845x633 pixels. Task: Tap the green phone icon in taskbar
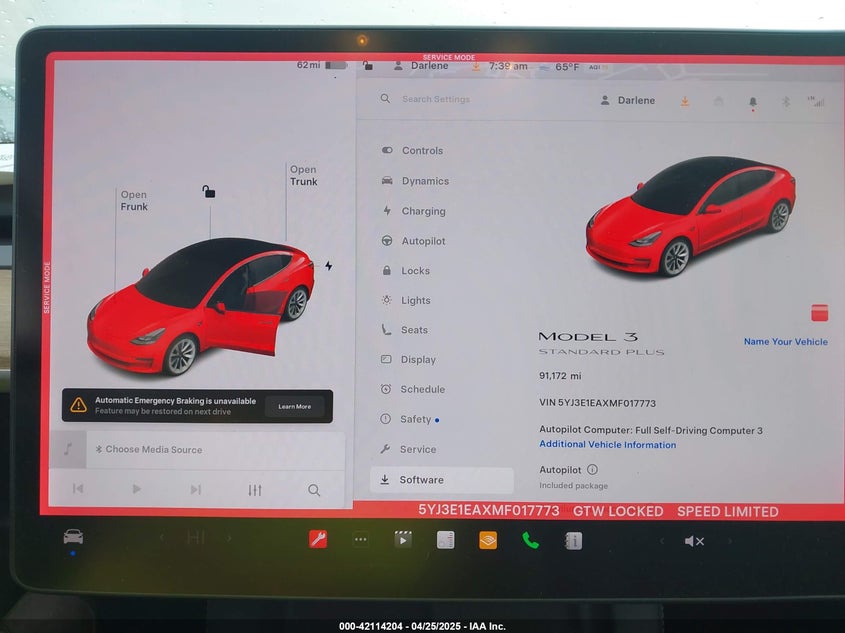[x=530, y=540]
